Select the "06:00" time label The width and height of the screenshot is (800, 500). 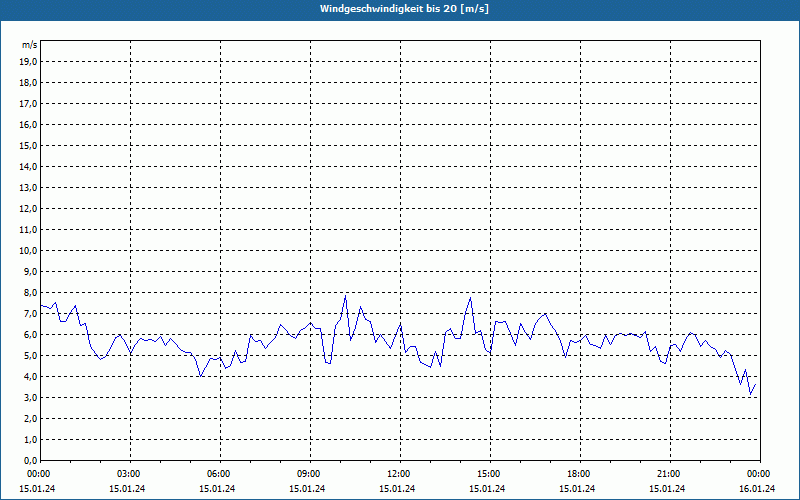coord(220,474)
